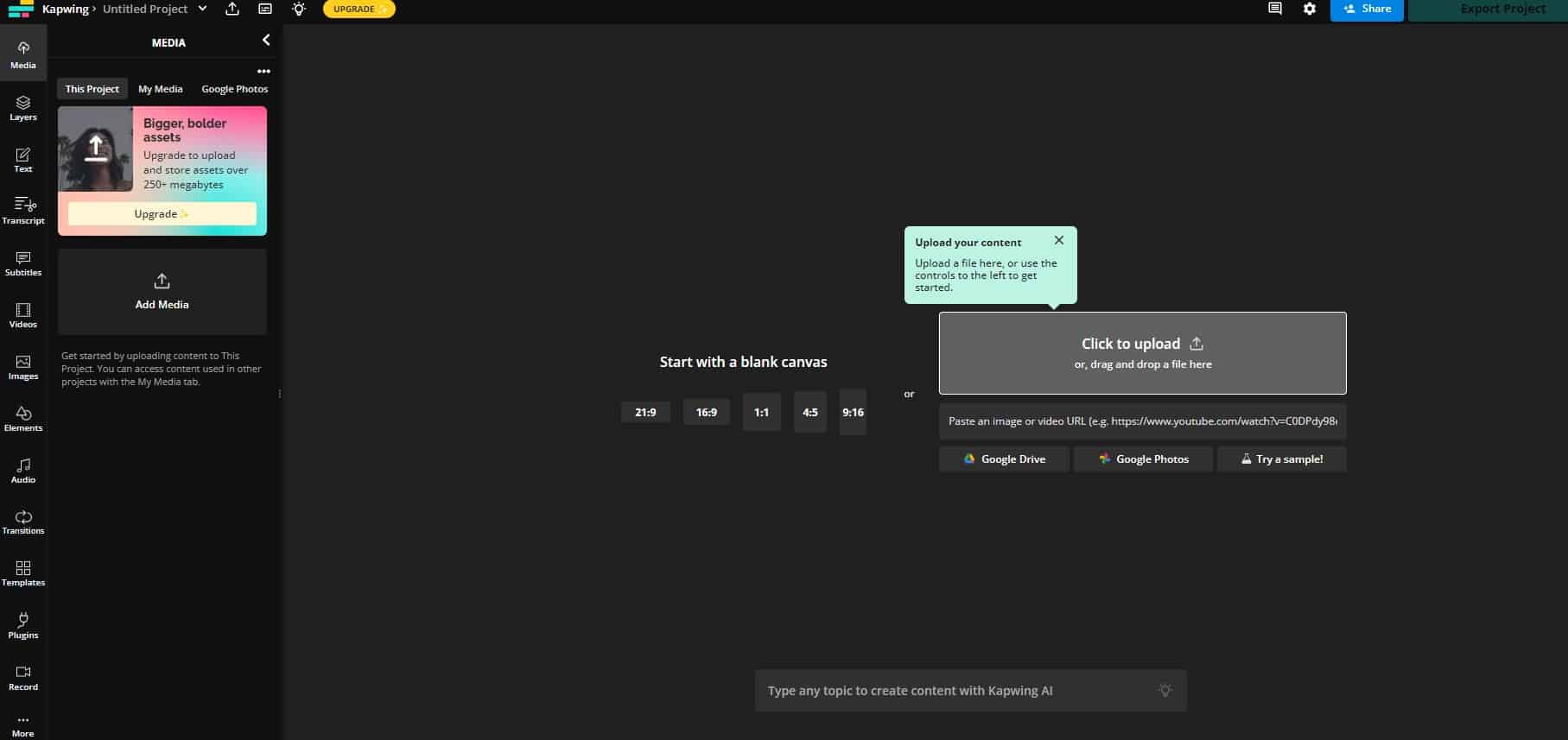Click the Share button
Screen dimensions: 1568x740
pos(1367,9)
